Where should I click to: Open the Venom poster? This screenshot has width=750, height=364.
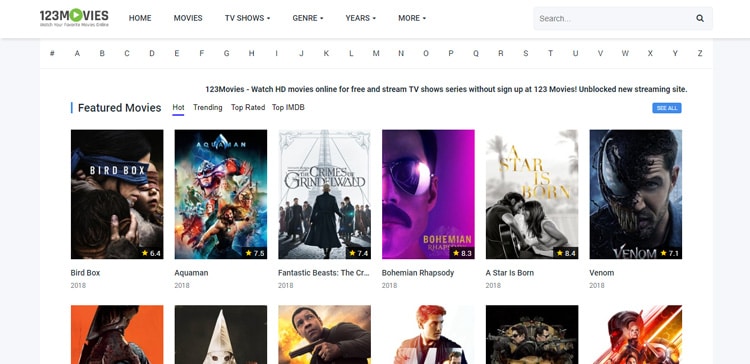pyautogui.click(x=636, y=194)
